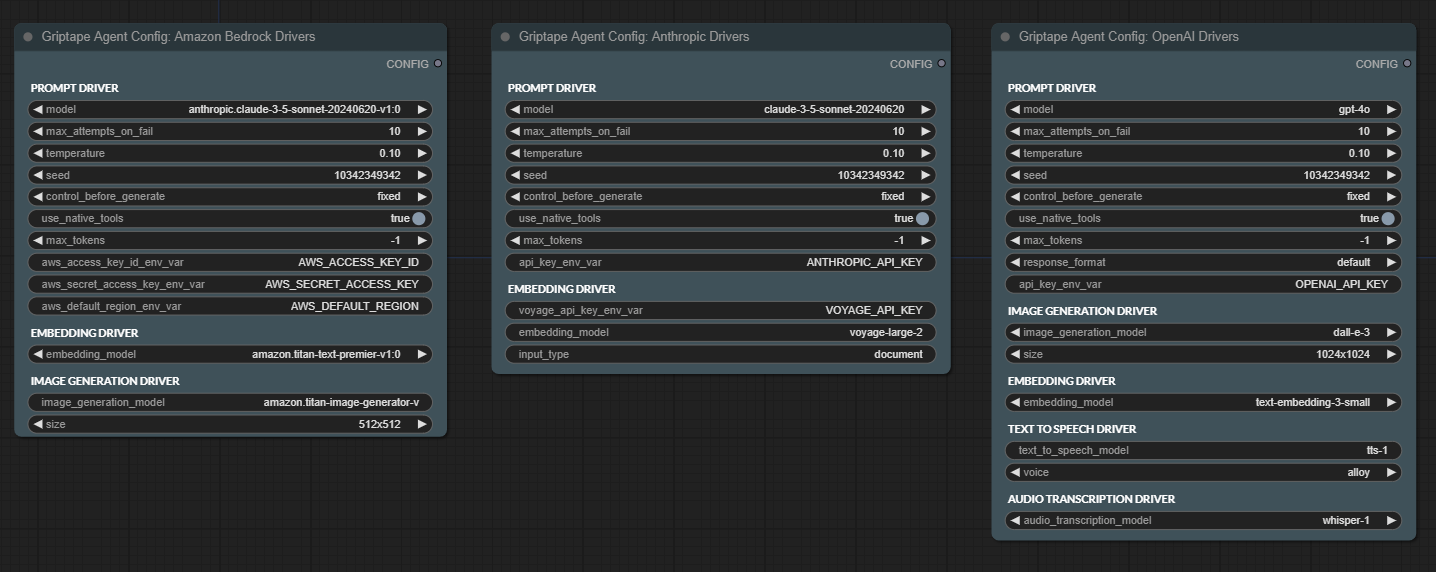Open control_before_generate option in Anthropic node
Screen dimensions: 1436x572
coord(721,197)
